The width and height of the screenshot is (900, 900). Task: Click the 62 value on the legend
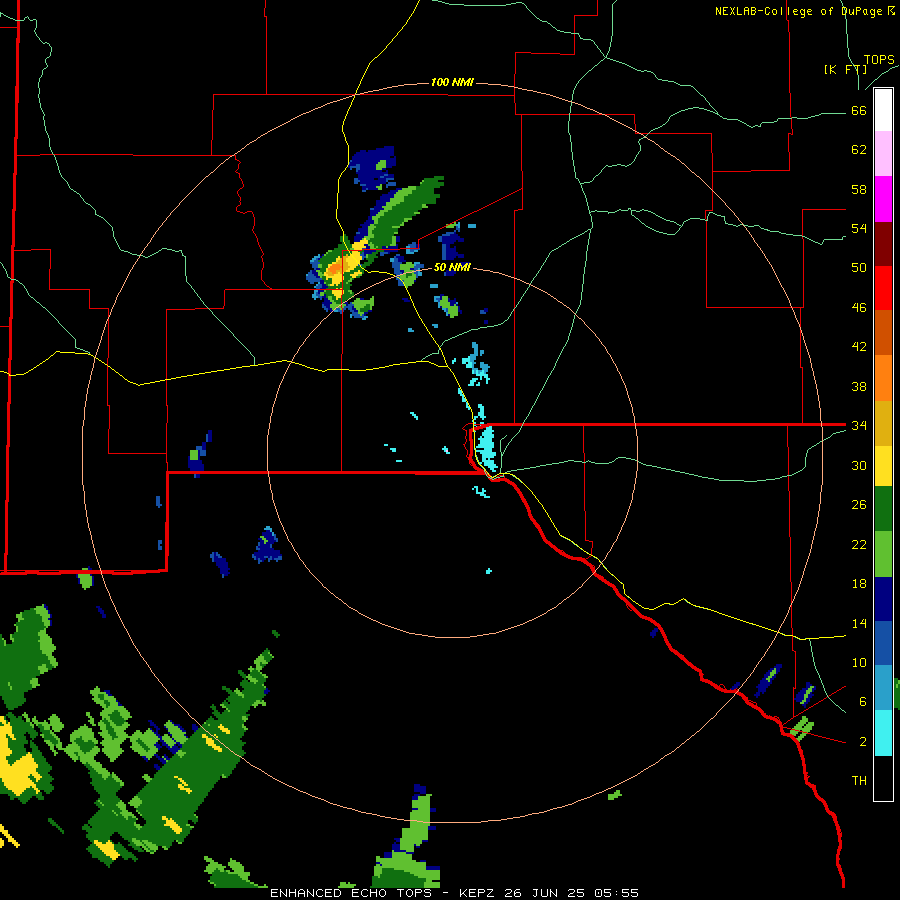(859, 149)
